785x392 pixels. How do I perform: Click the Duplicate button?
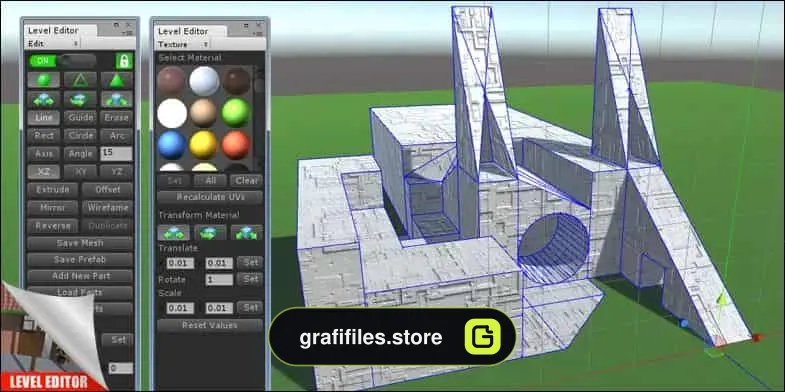point(108,226)
